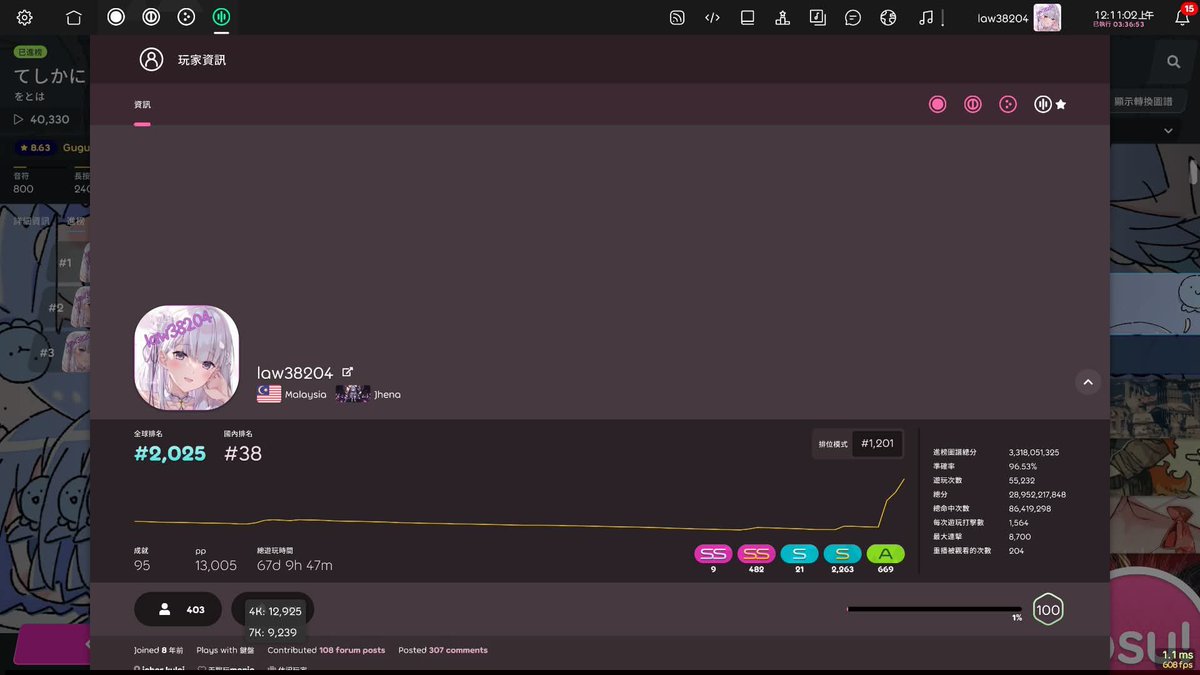Open the now playing music icon
The image size is (1200, 675).
point(927,17)
